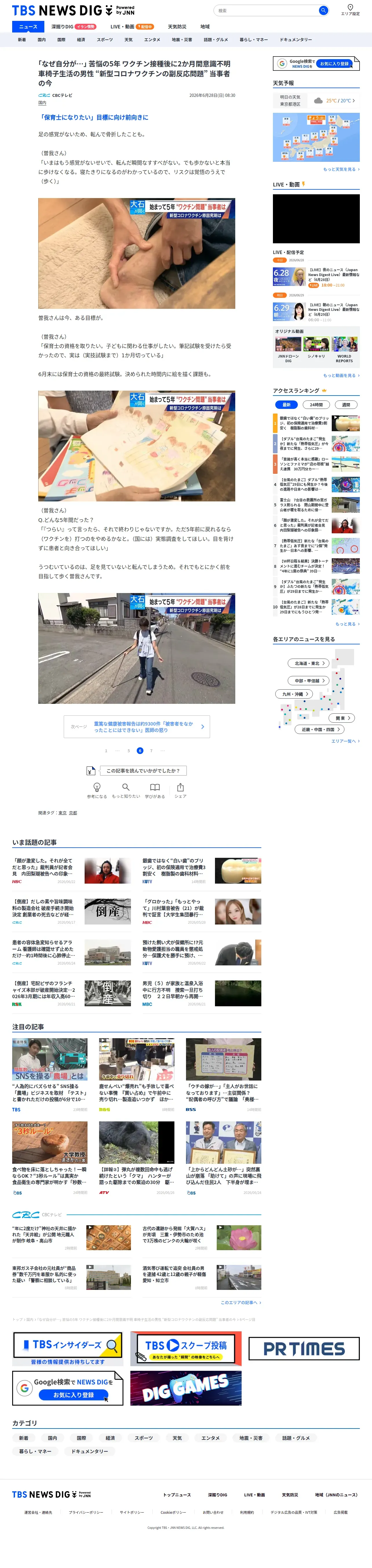Select the 最新 ranking filter
Viewport: 372px width, 1568px height.
[x=286, y=405]
